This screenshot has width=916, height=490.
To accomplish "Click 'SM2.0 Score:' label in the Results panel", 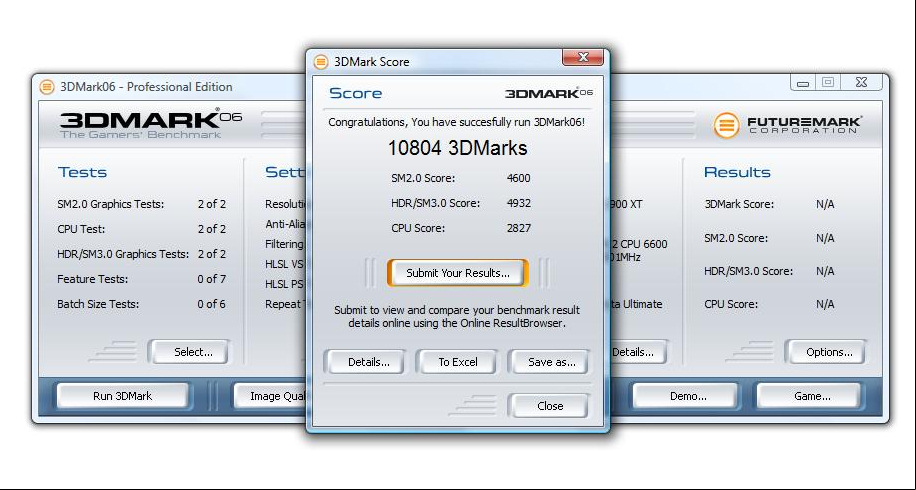I will (x=736, y=238).
